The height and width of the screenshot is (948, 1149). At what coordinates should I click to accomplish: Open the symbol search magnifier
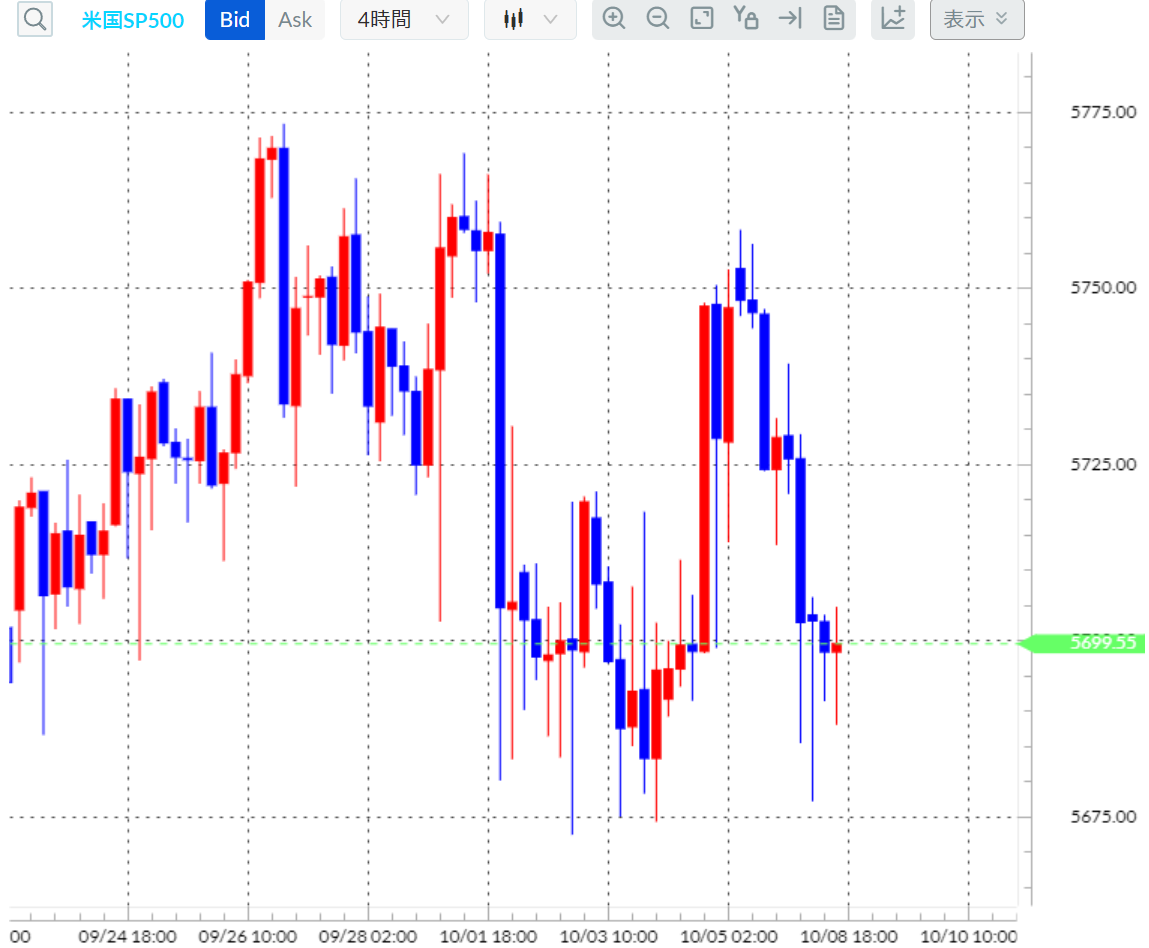34,18
